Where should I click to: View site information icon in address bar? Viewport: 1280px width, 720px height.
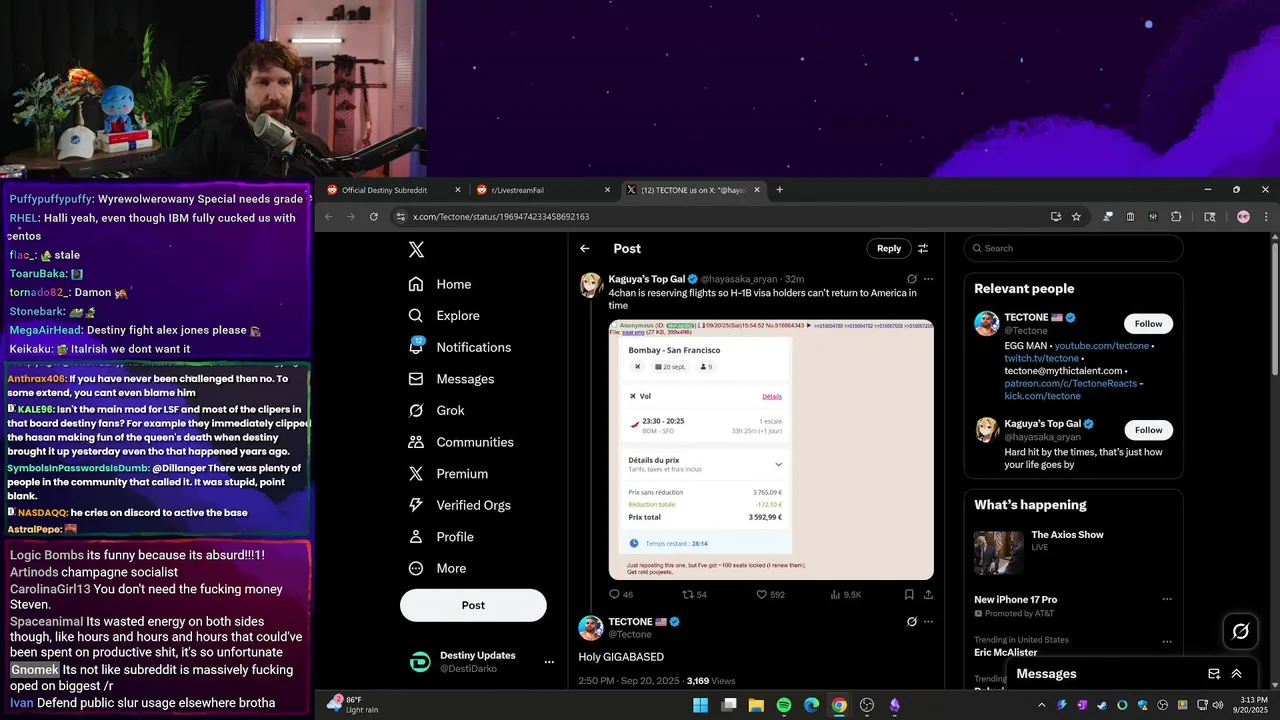[x=400, y=217]
